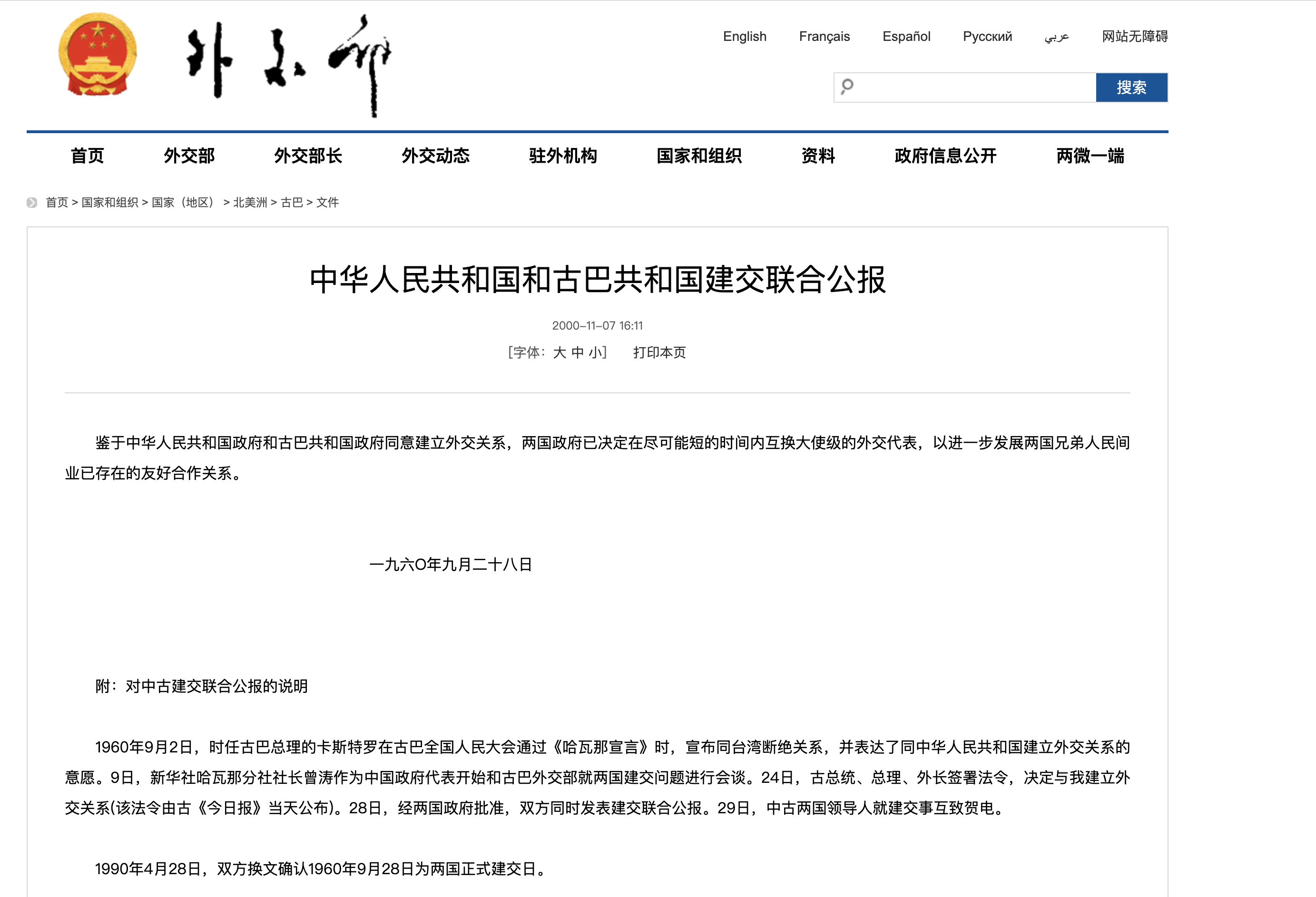Click the date 一九六O年九月二十八日
This screenshot has width=1316, height=897.
click(x=451, y=564)
